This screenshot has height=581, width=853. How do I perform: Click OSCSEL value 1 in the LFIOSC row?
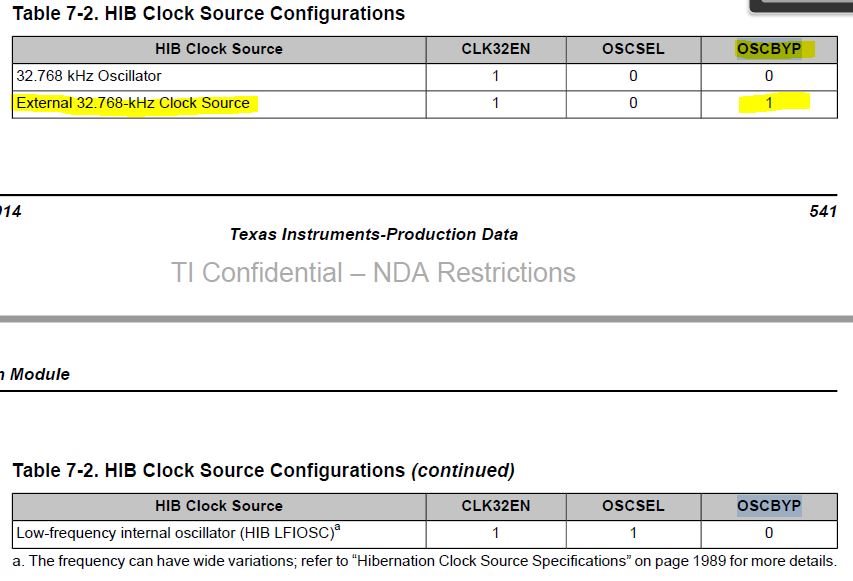coord(633,533)
